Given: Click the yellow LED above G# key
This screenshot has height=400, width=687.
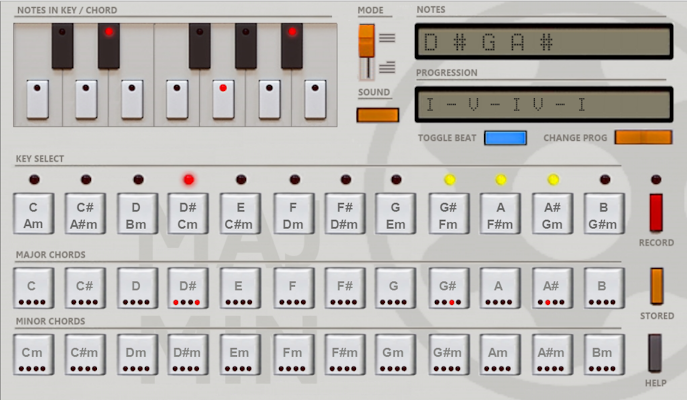Looking at the screenshot, I should (450, 180).
